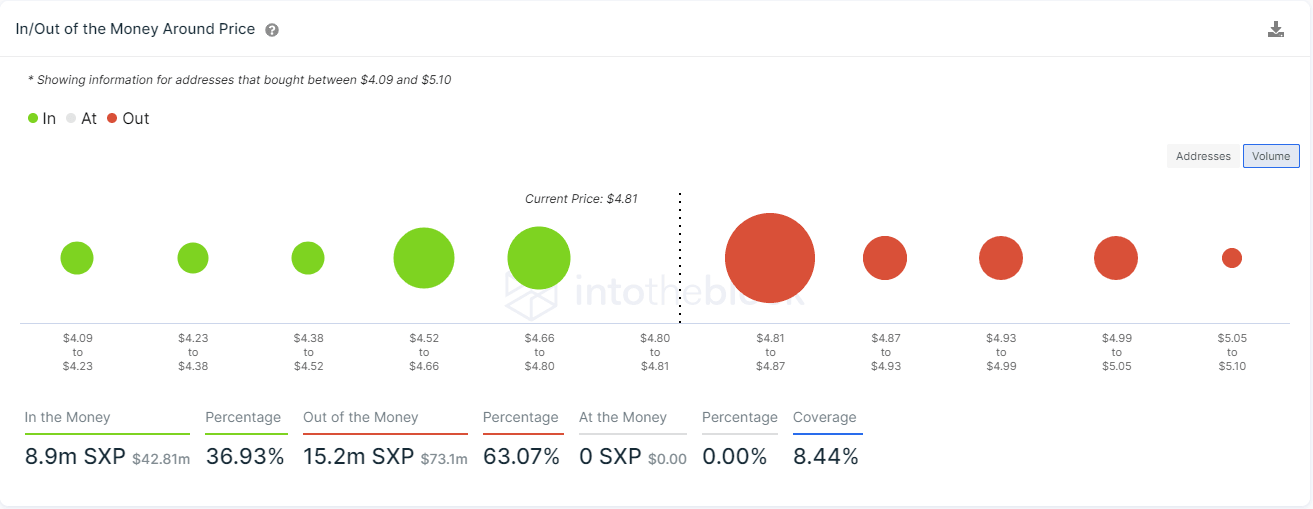Click green bubble for $4.09 to $4.23

click(x=77, y=258)
